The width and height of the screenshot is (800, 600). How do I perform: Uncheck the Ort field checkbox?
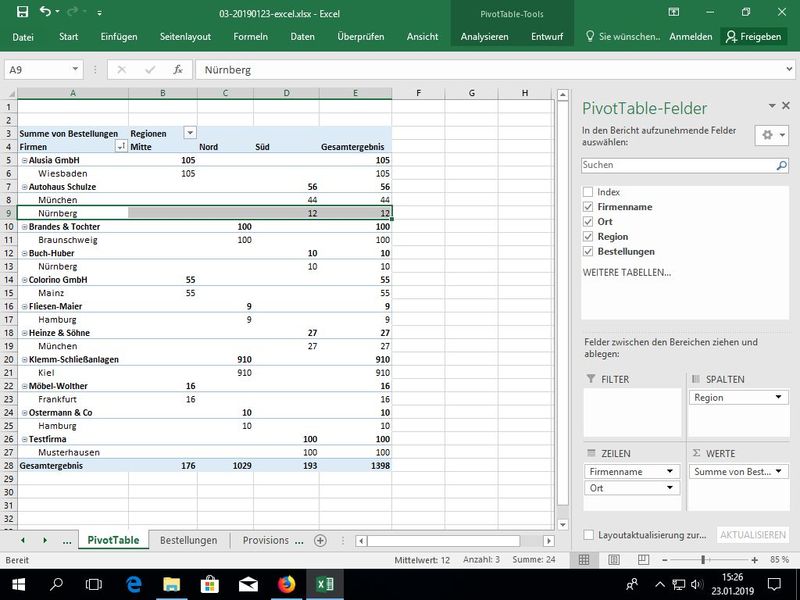tap(588, 221)
